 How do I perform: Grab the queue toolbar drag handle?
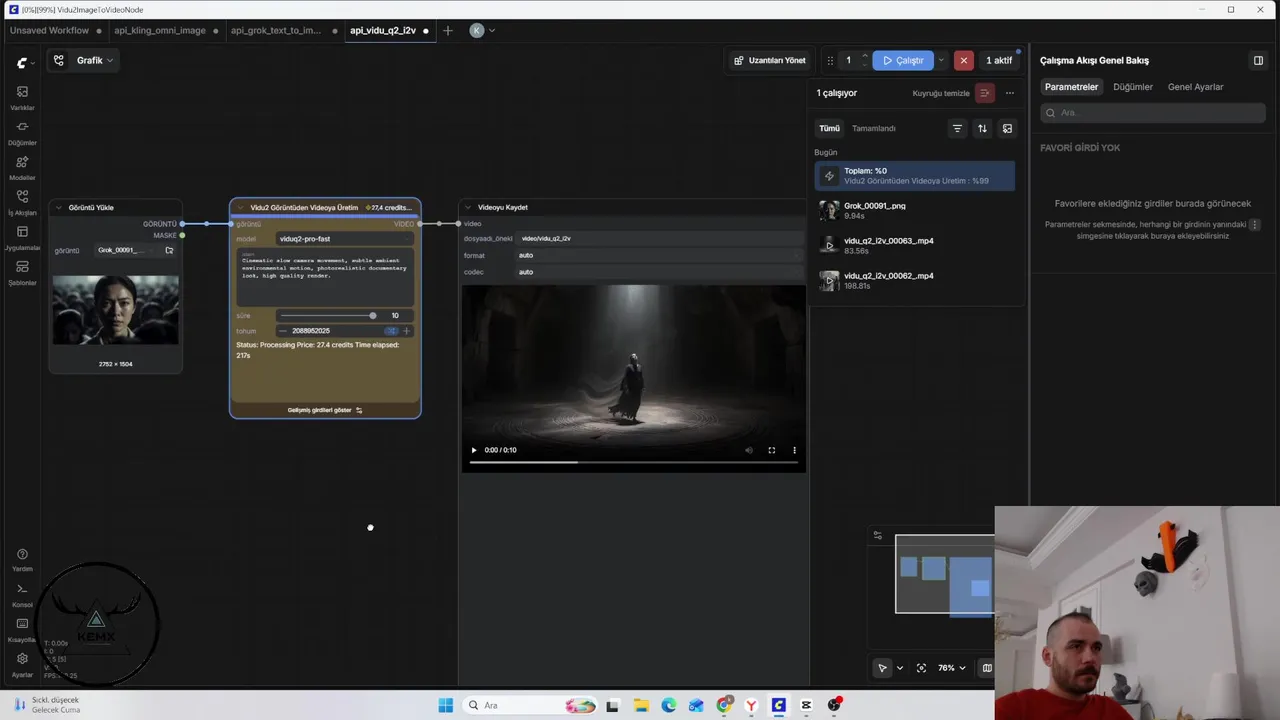[830, 61]
